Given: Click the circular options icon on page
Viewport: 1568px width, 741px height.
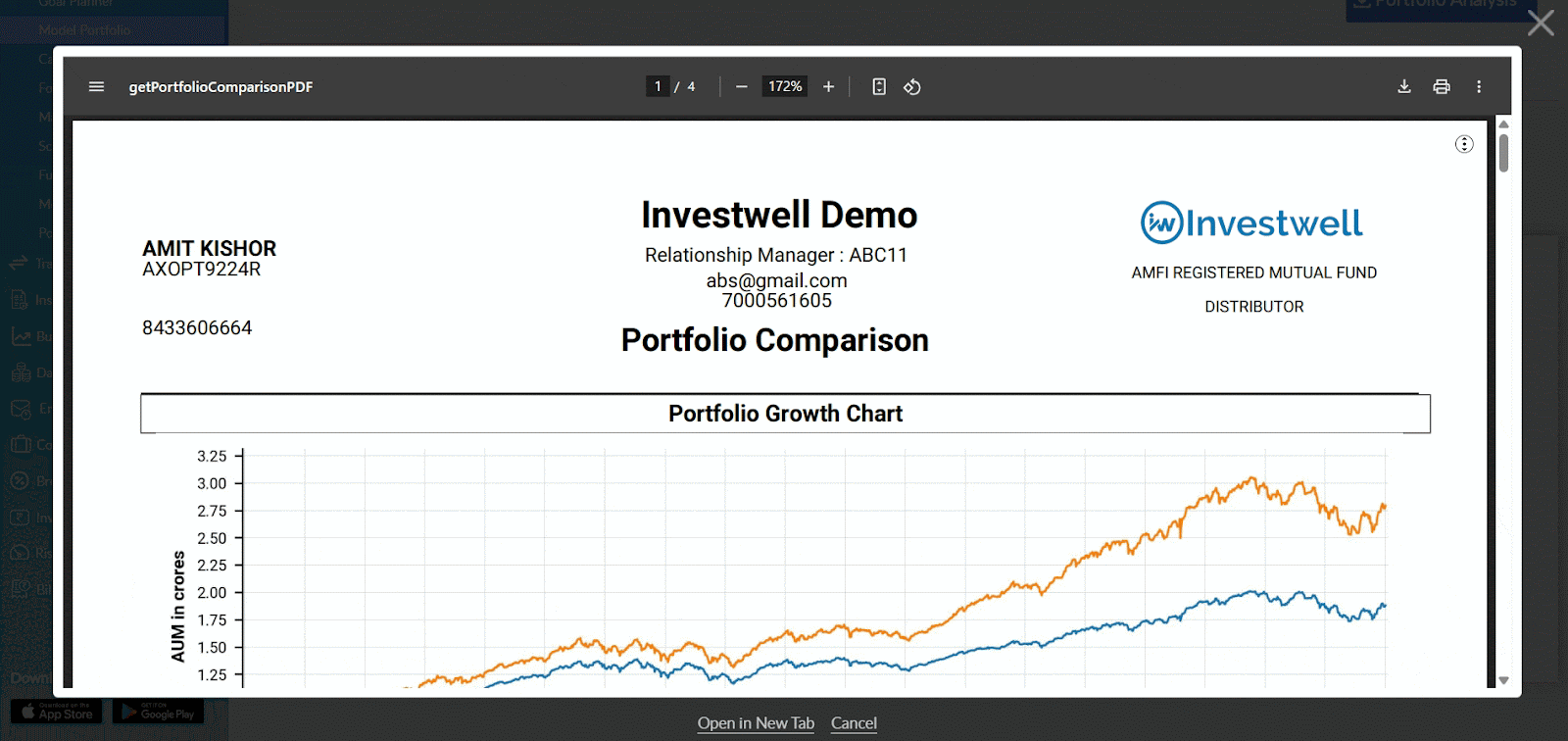Looking at the screenshot, I should [x=1464, y=144].
